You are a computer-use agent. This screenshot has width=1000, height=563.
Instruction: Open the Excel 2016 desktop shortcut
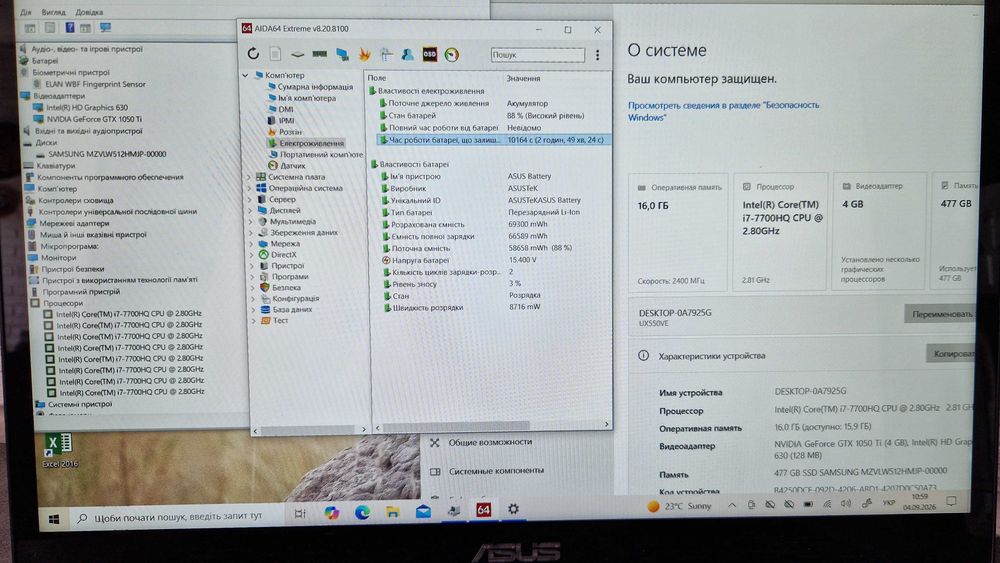click(x=59, y=450)
